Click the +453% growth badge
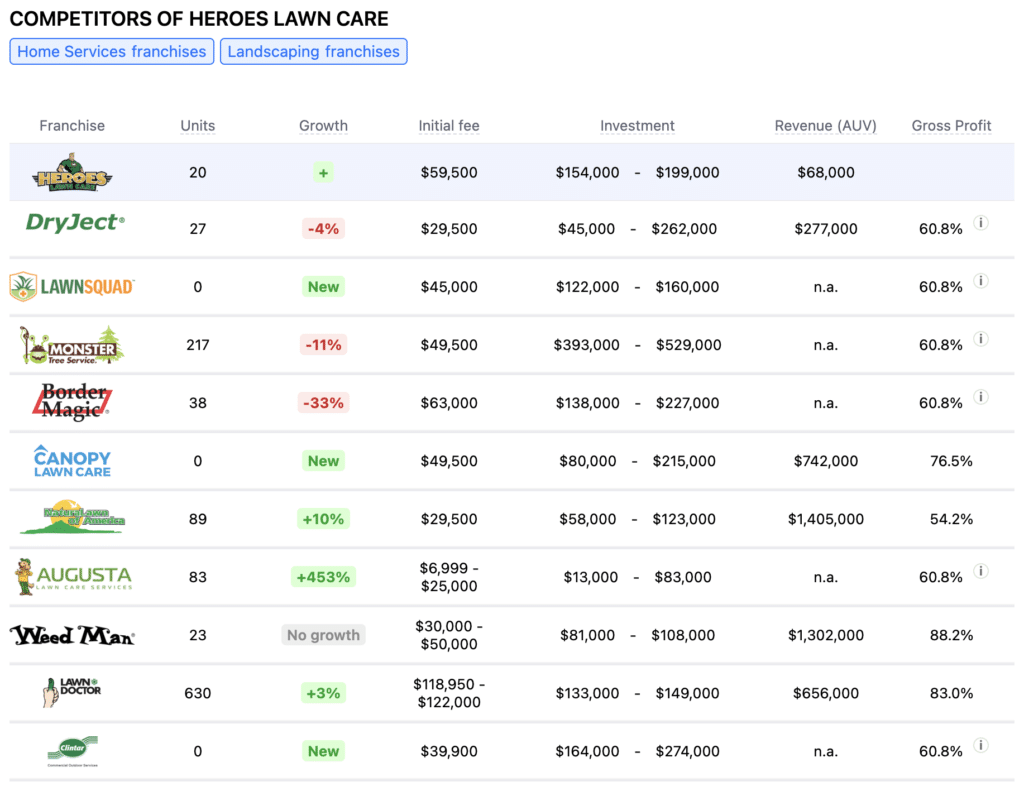Screen dimensions: 1024x796 [323, 577]
